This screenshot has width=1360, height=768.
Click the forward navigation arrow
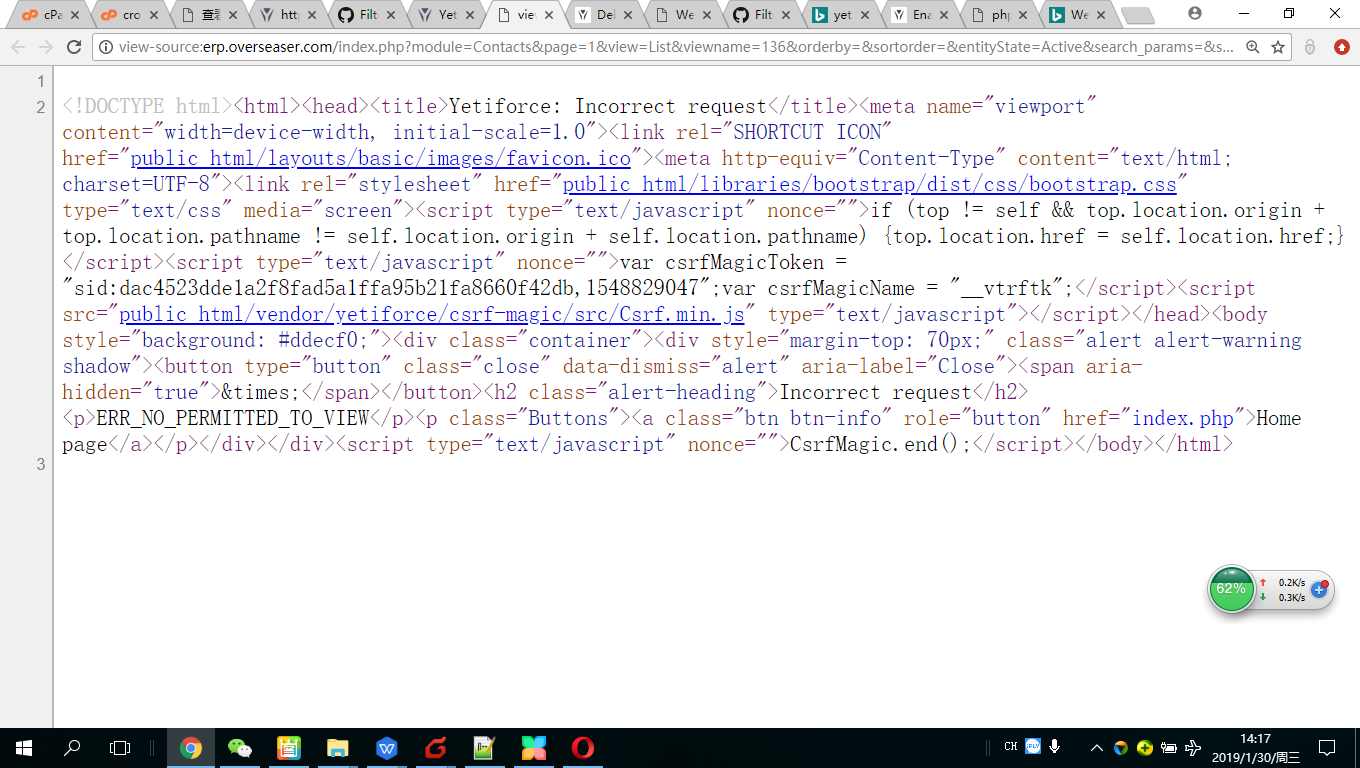46,47
